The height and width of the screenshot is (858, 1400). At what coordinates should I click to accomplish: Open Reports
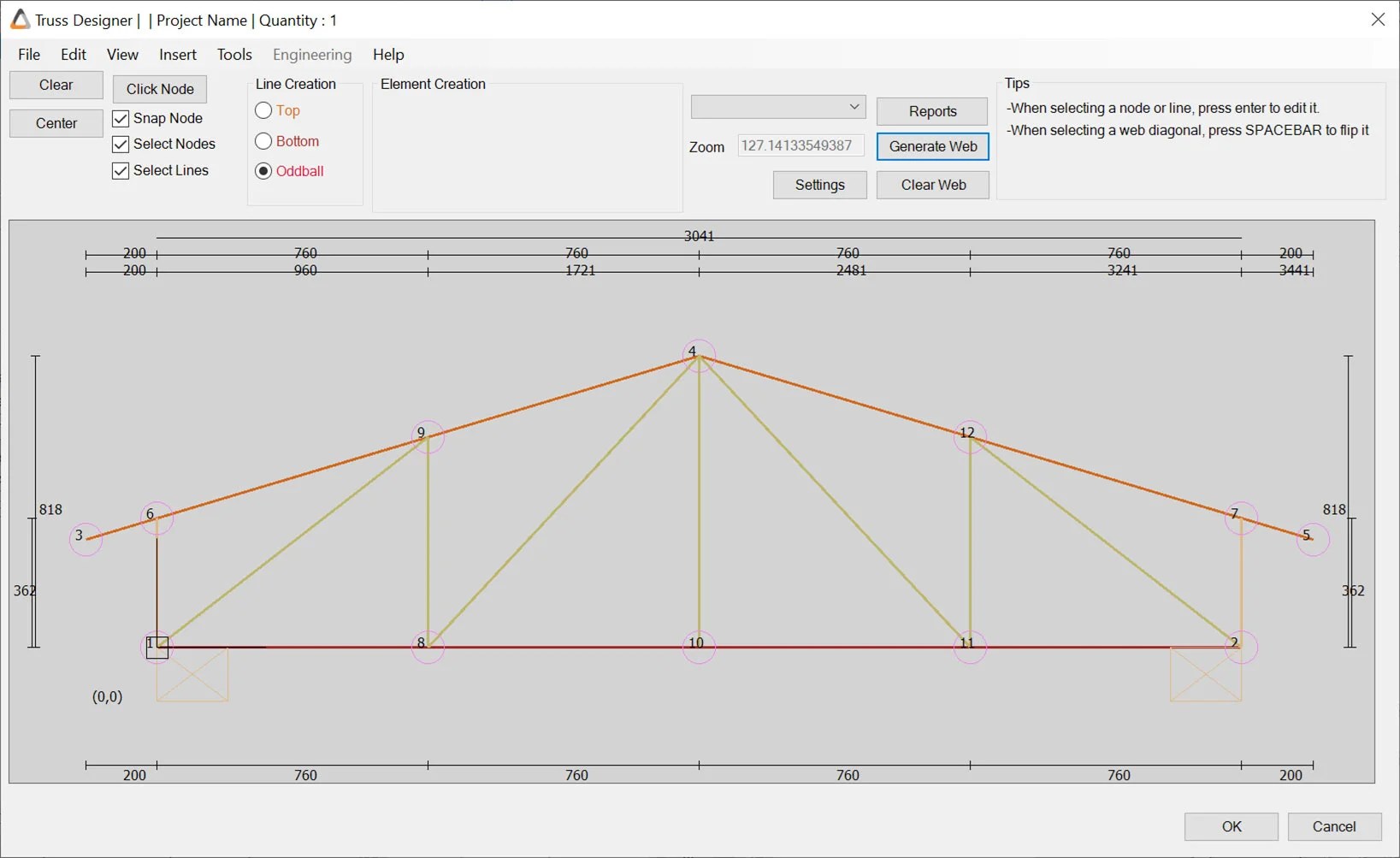[931, 111]
